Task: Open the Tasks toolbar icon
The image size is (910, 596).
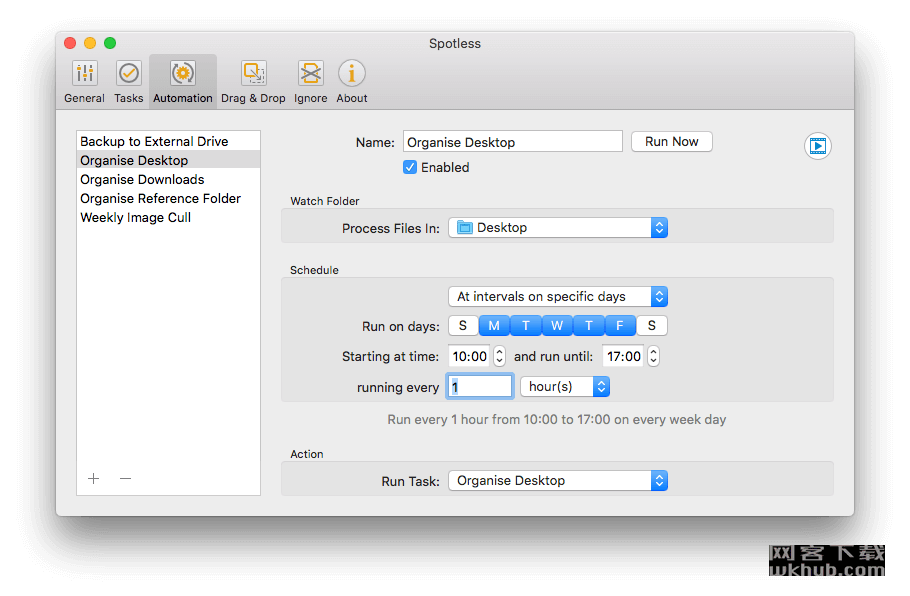Action: 128,74
